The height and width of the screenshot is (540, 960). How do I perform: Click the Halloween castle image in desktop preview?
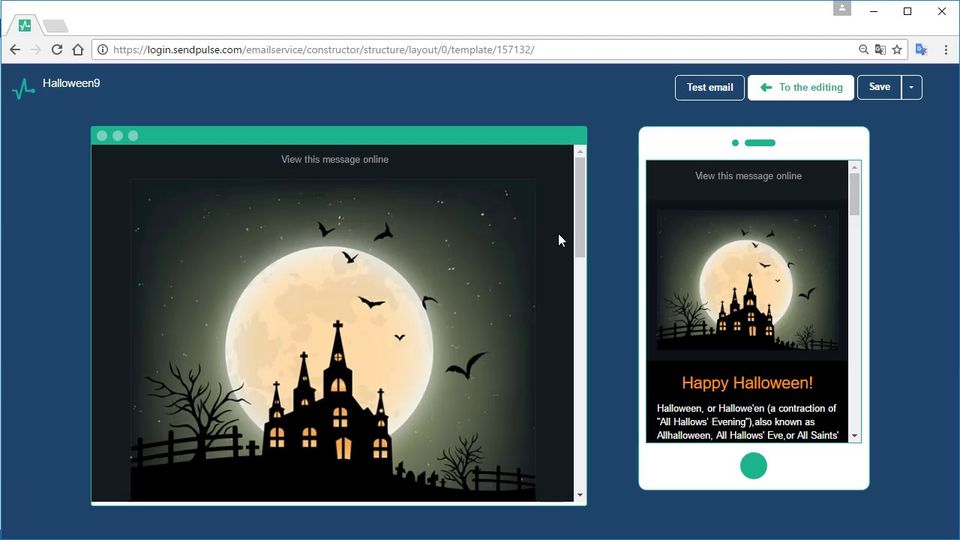[333, 340]
